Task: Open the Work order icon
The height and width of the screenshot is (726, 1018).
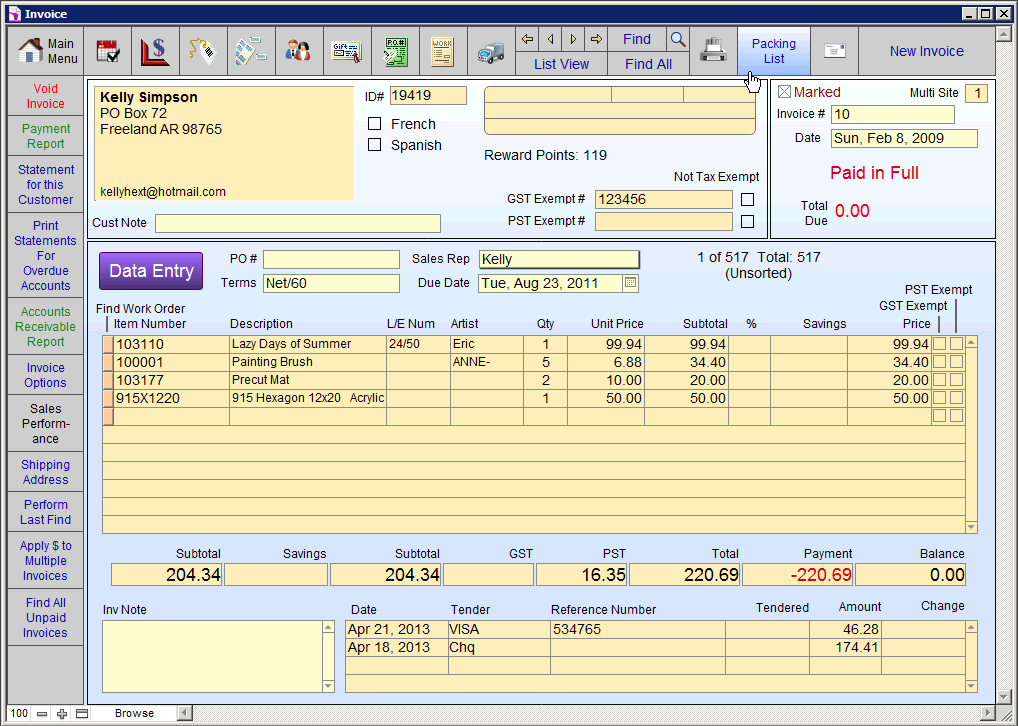Action: [x=443, y=51]
